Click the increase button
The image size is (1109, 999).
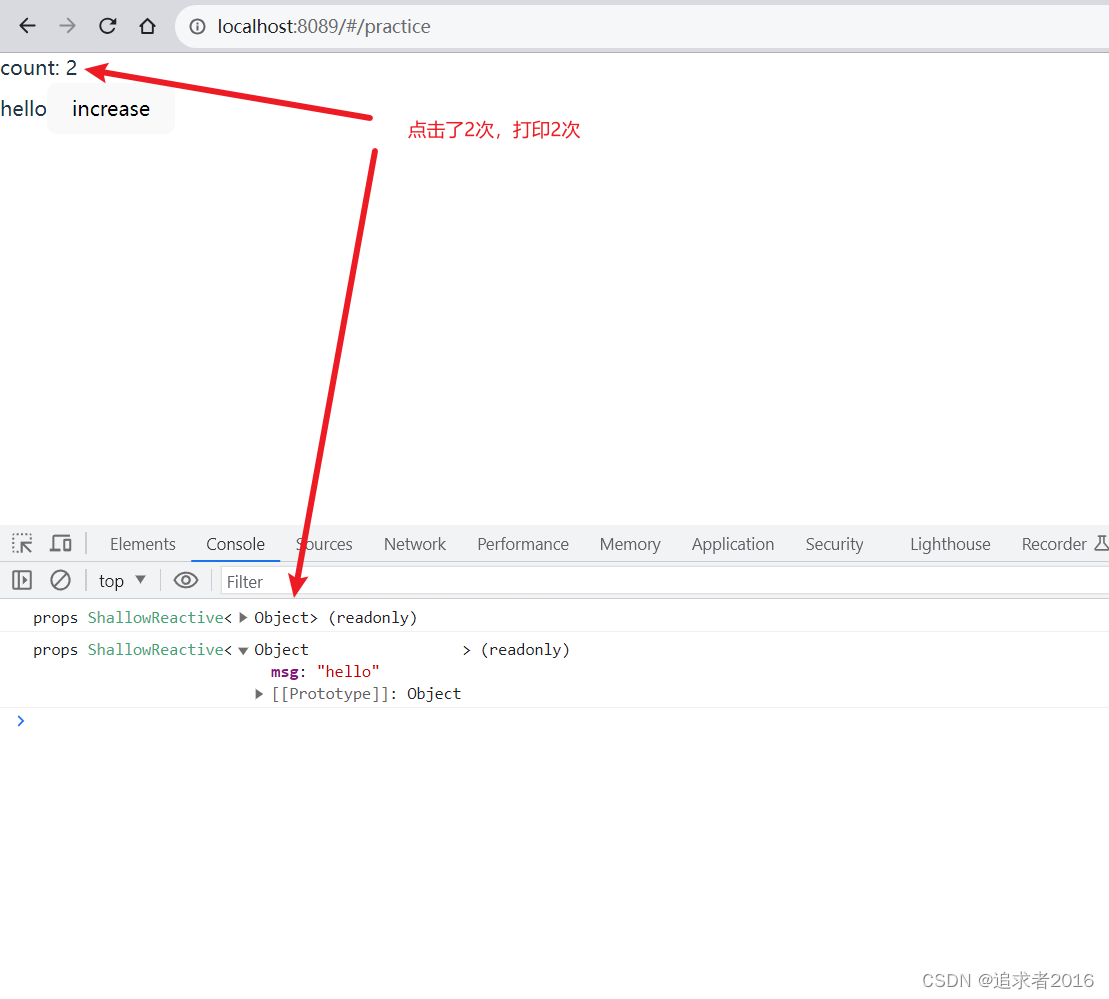[111, 109]
